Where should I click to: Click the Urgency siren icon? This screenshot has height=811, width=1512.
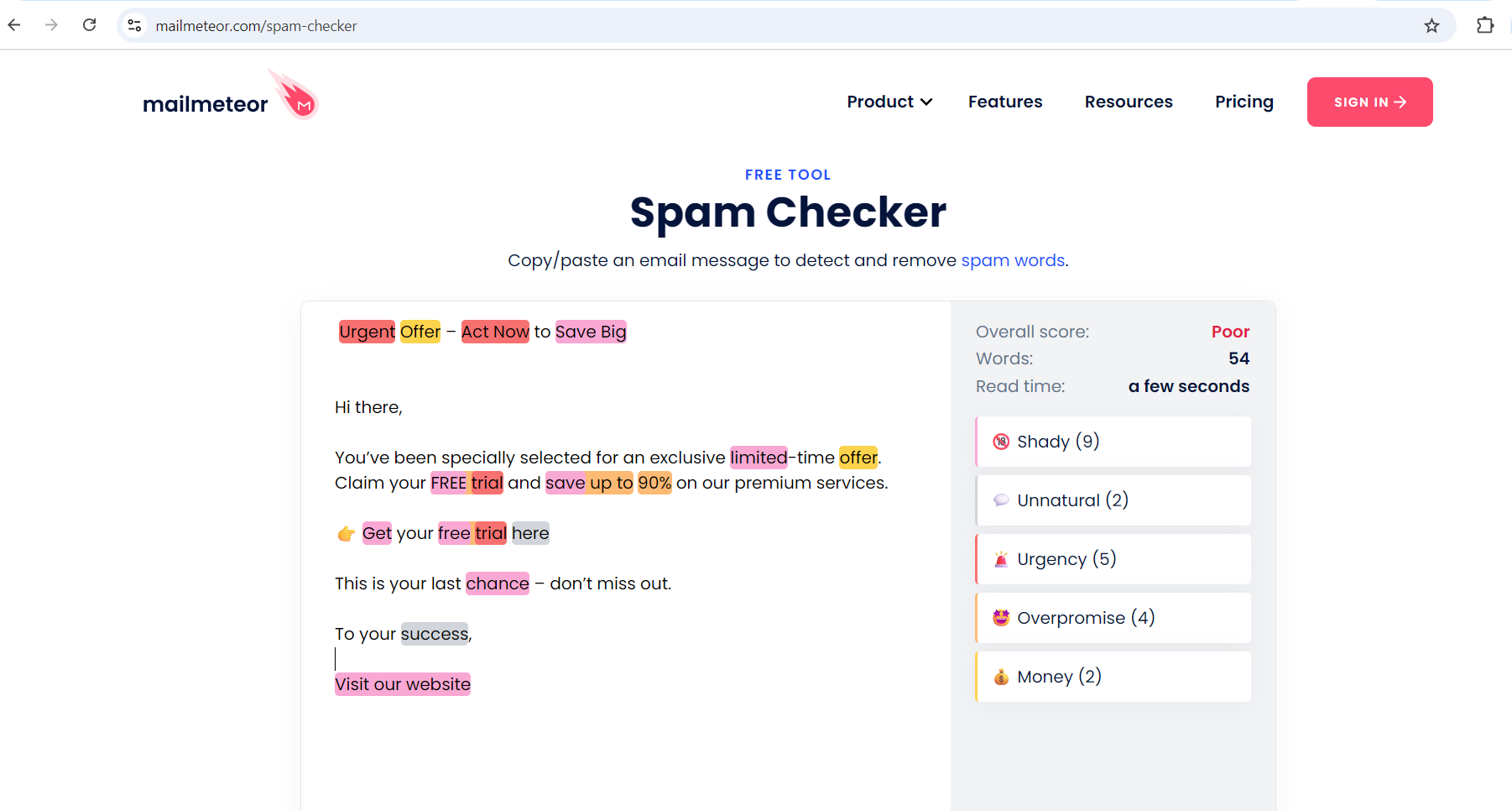point(1001,559)
